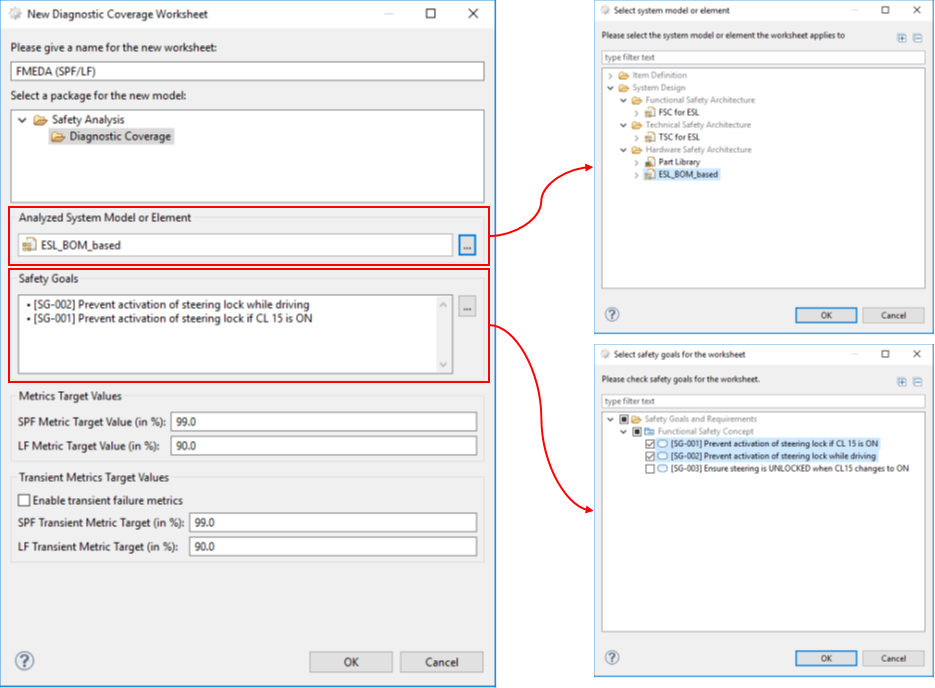Select FSC for ESL model icon
935x688 pixels.
(650, 113)
